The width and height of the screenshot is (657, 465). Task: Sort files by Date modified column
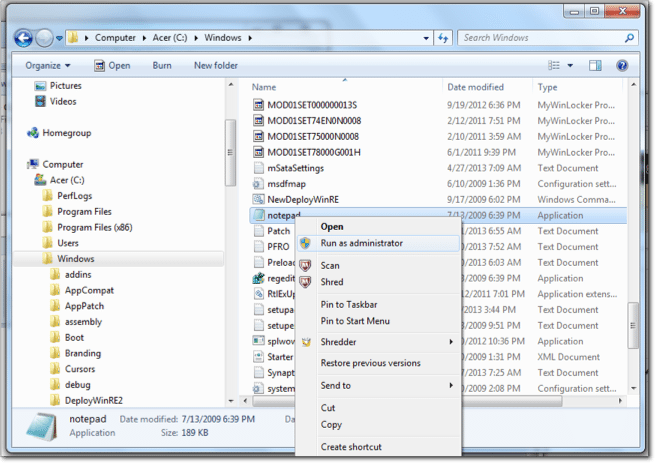(x=476, y=87)
